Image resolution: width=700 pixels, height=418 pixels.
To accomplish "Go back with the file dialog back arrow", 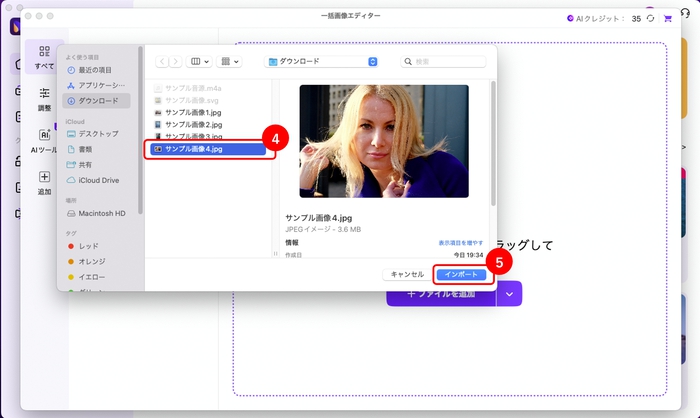I will coord(162,61).
